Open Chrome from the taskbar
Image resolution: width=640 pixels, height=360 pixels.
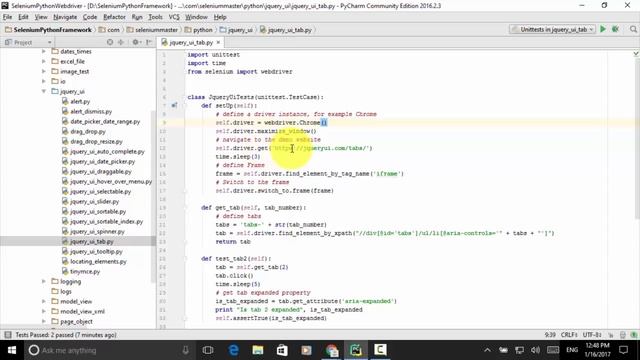[x=331, y=350]
